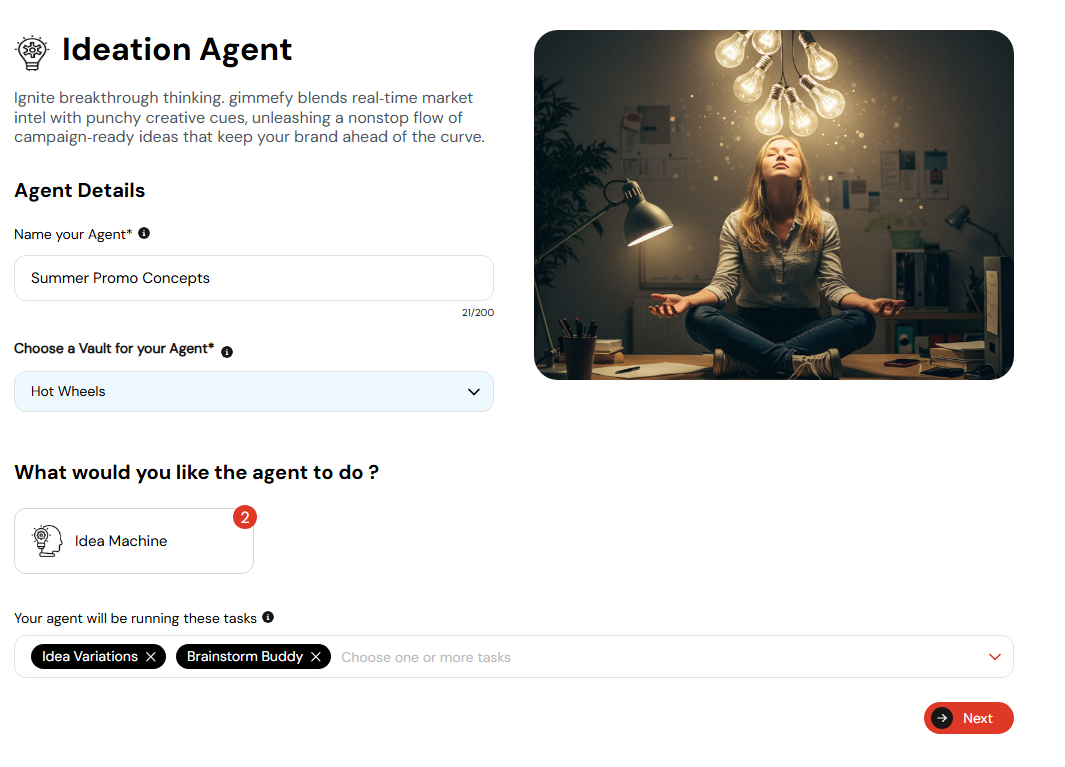Click the info icon next to Choose a Vault
This screenshot has width=1065, height=767.
click(x=227, y=351)
